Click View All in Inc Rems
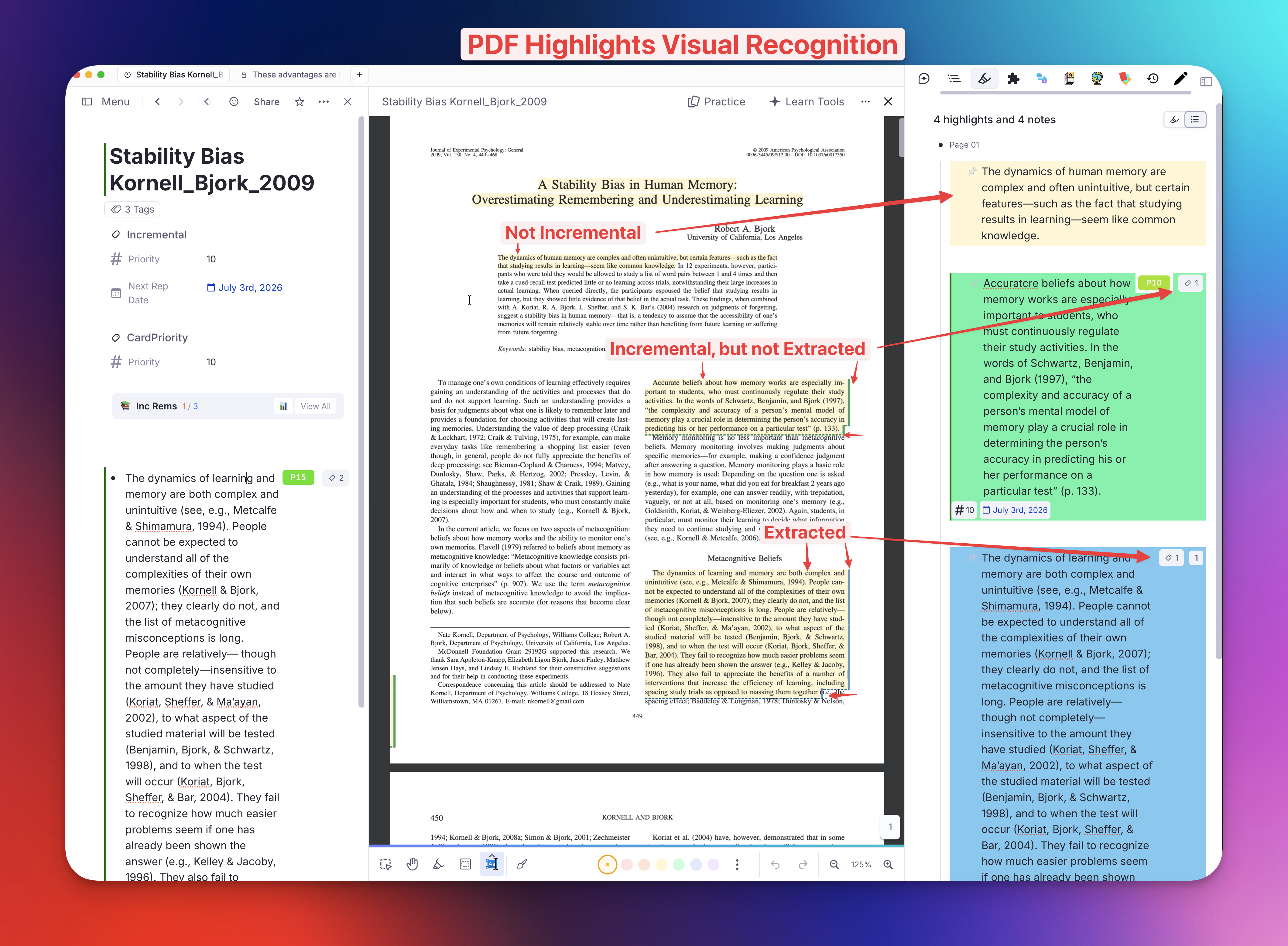 316,406
